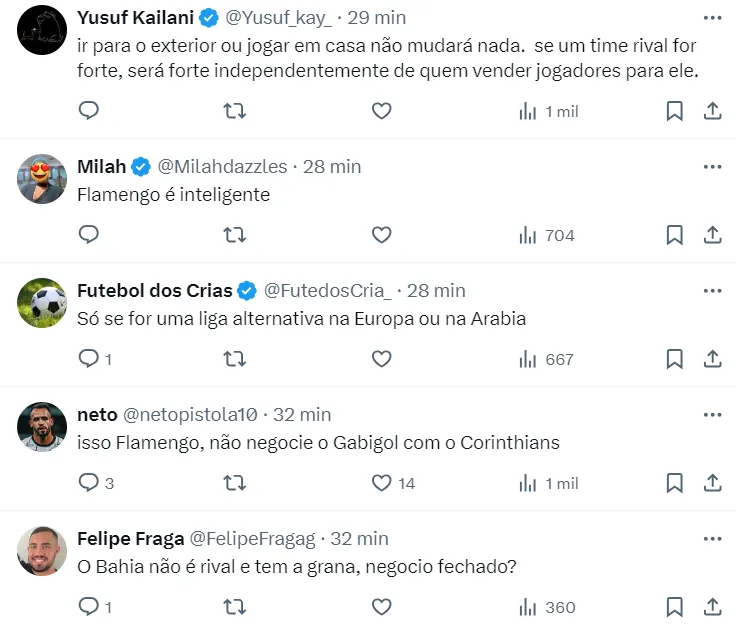Open Felipe Fraga's profile avatar
The width and height of the screenshot is (736, 634).
(42, 552)
